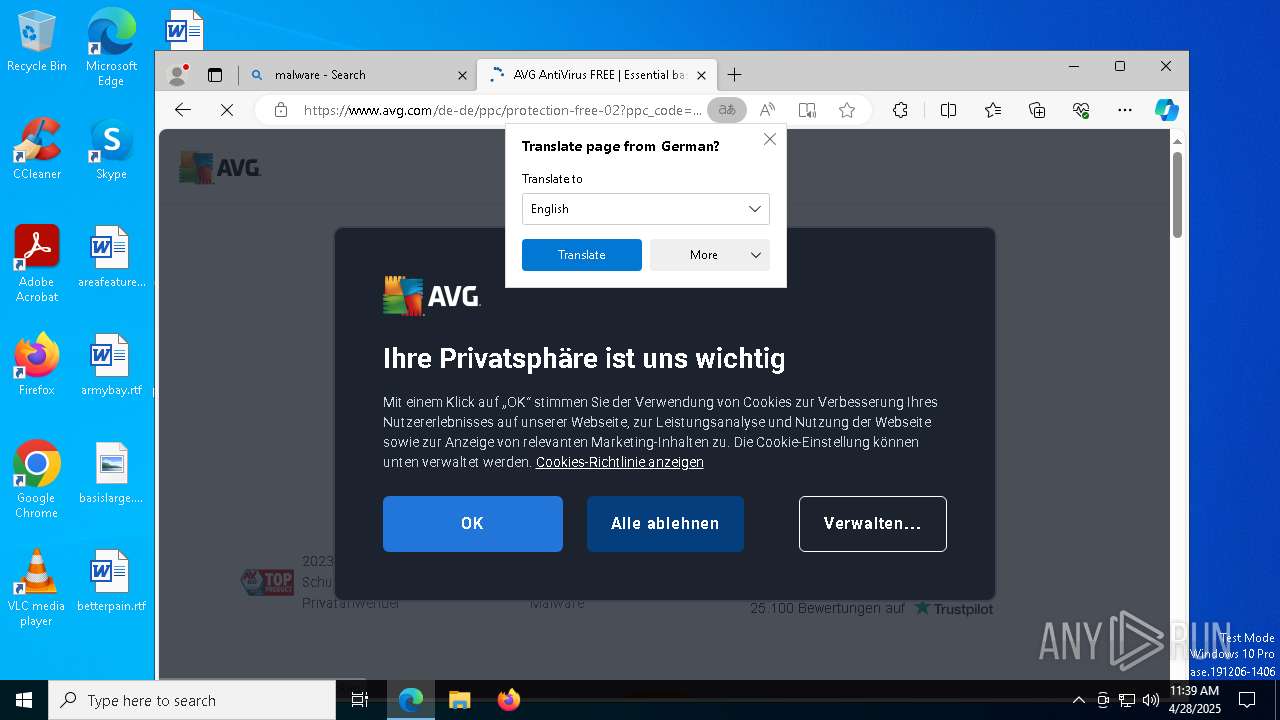Expand Translate to English dropdown
The image size is (1280, 720).
point(645,209)
